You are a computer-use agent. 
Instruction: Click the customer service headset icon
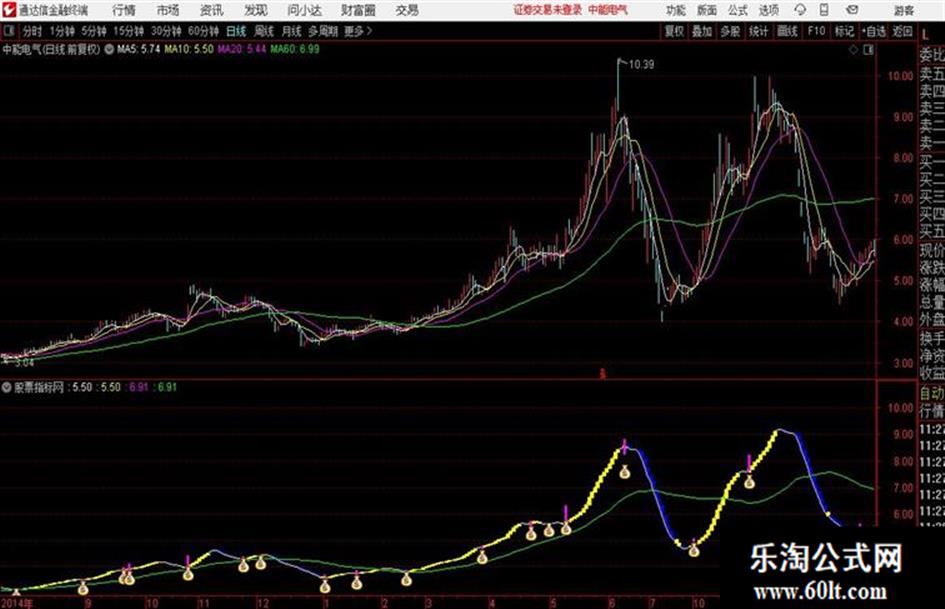pos(800,10)
